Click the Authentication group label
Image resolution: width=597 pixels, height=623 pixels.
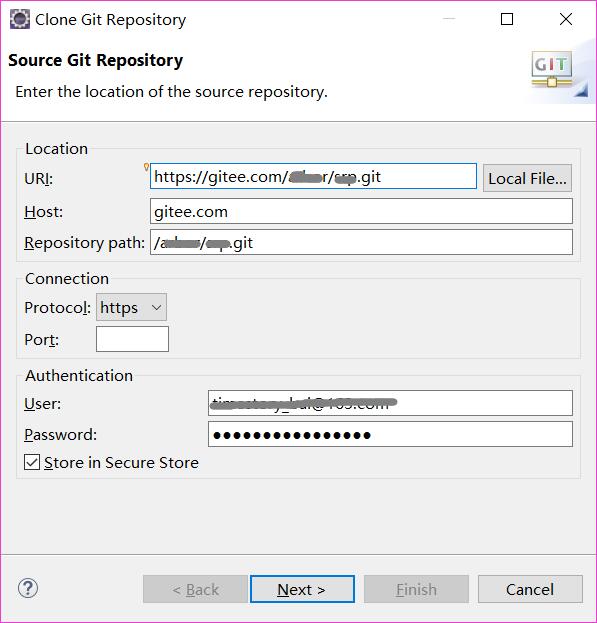[79, 375]
